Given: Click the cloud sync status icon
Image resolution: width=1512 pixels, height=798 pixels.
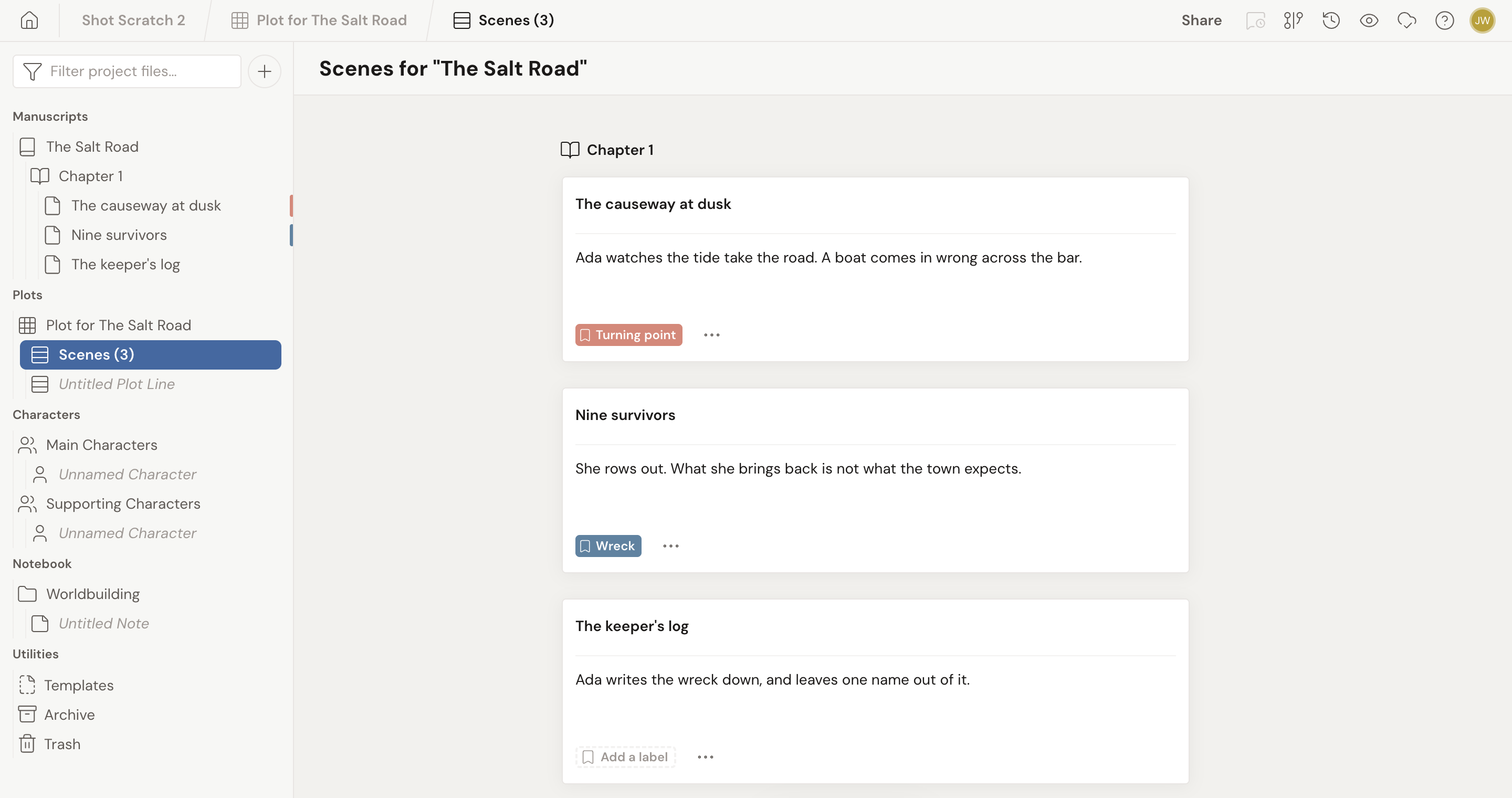Looking at the screenshot, I should tap(1406, 20).
